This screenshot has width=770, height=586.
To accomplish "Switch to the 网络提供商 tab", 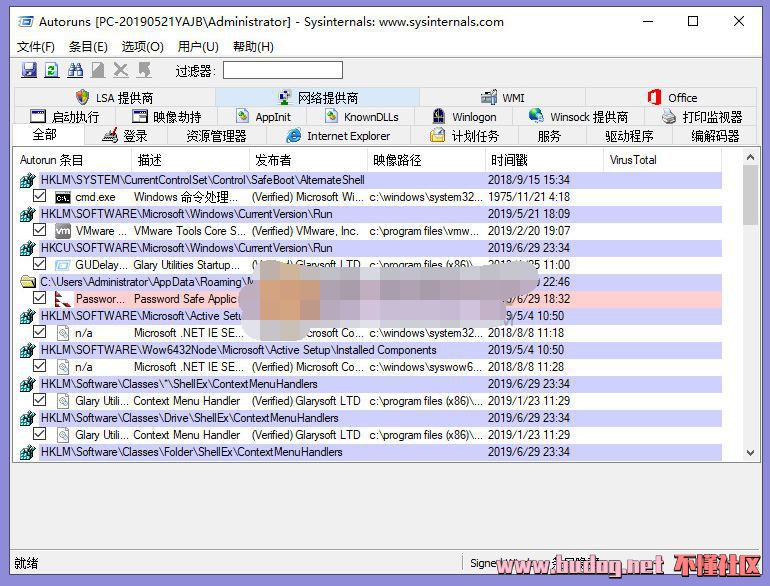I will [x=318, y=98].
